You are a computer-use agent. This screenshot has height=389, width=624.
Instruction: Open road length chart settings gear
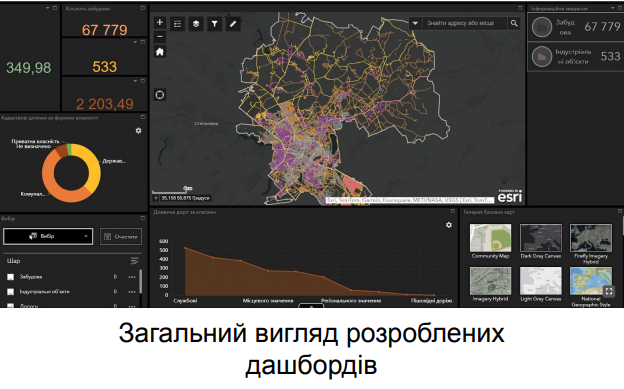point(449,225)
